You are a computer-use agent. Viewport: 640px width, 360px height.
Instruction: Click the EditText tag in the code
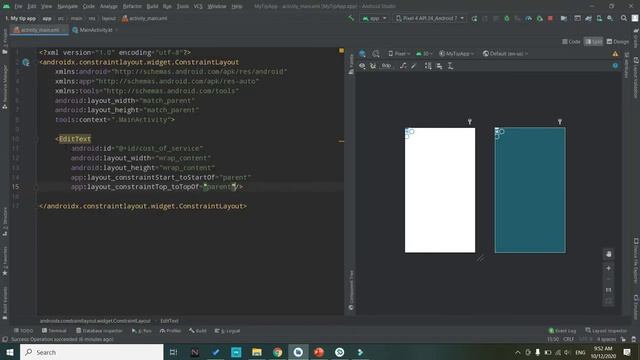click(x=75, y=139)
